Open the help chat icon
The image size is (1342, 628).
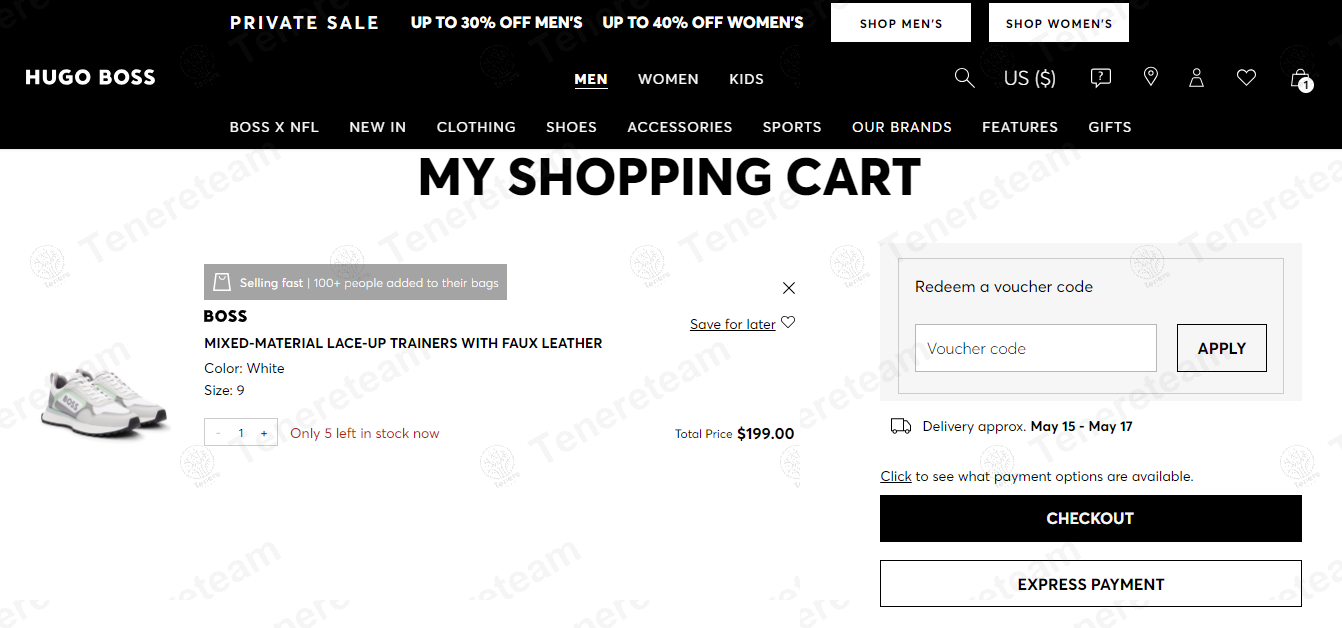[1100, 78]
